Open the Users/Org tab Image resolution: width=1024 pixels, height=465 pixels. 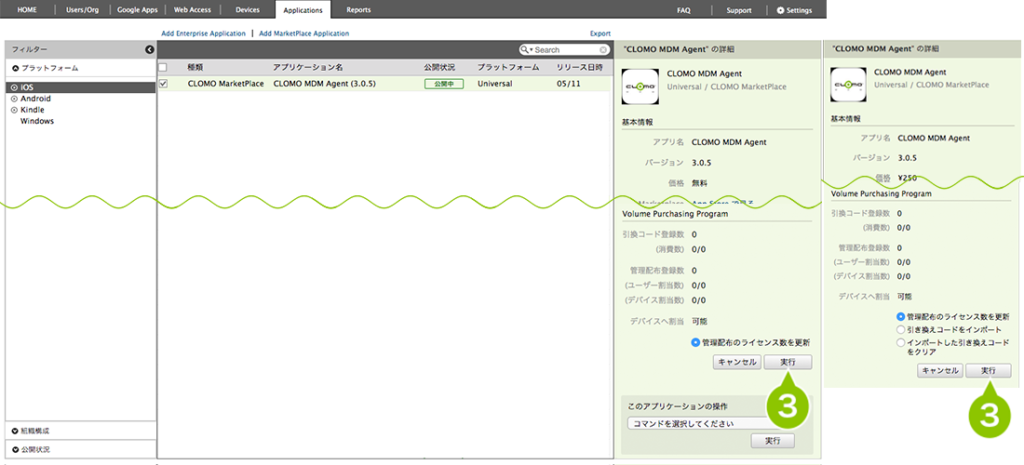tap(82, 10)
